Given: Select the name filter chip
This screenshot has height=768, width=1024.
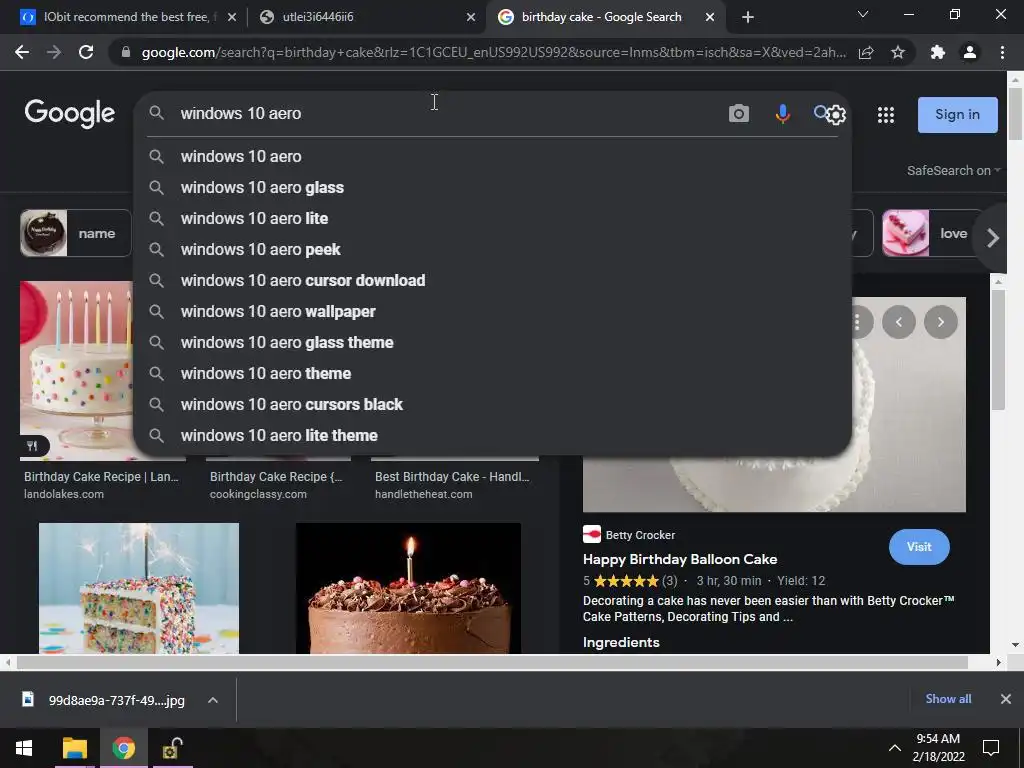Looking at the screenshot, I should click(76, 233).
